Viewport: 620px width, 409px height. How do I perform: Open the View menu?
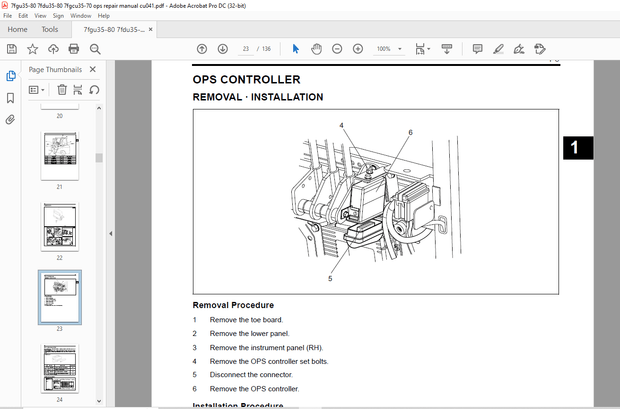(x=40, y=16)
